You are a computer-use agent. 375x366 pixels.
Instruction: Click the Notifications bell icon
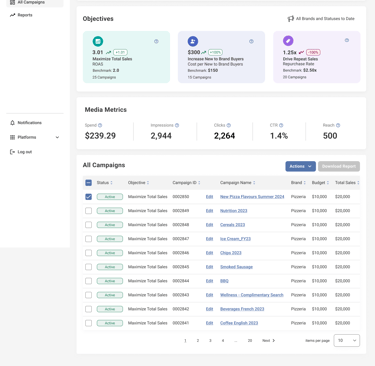pyautogui.click(x=12, y=123)
